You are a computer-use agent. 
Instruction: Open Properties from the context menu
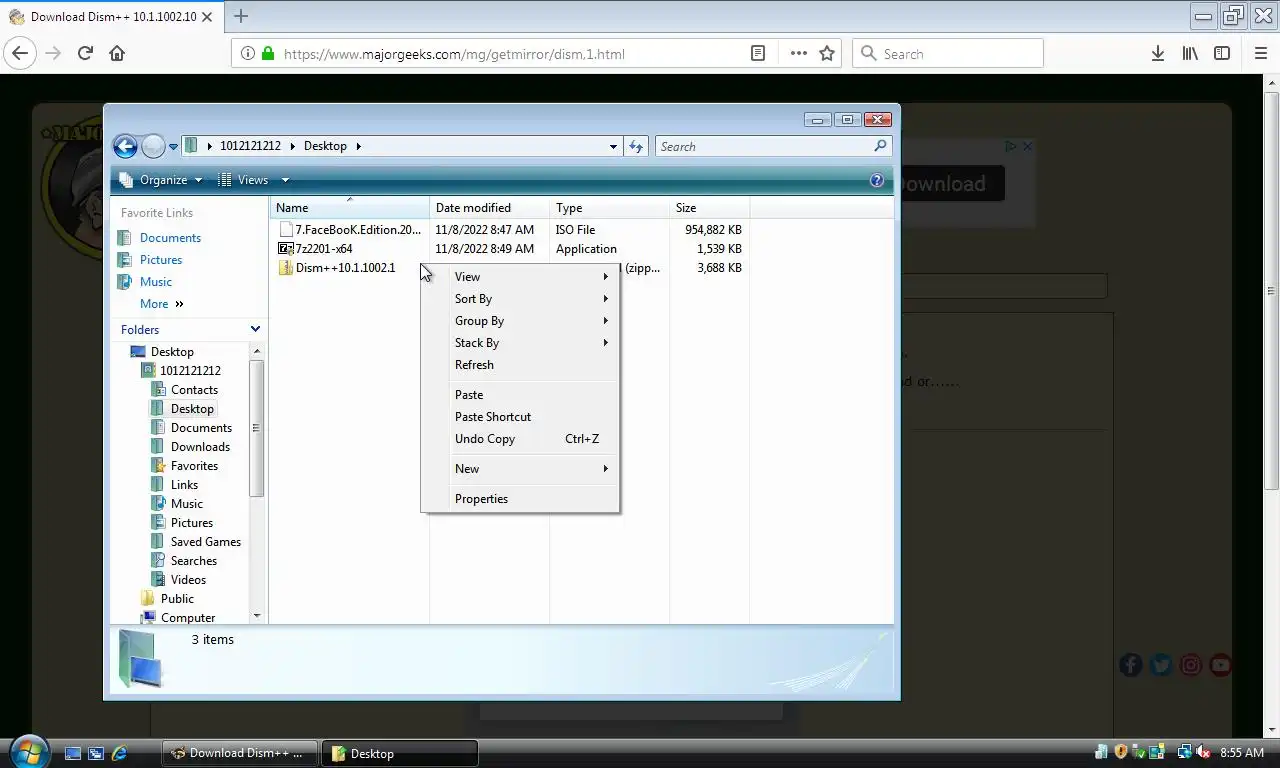click(520, 499)
